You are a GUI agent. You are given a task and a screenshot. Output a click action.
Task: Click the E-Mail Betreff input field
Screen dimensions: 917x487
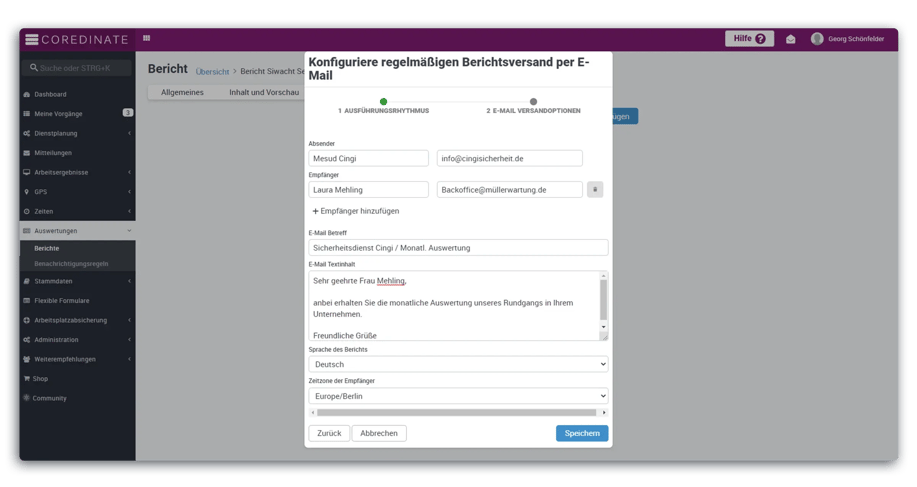point(458,247)
